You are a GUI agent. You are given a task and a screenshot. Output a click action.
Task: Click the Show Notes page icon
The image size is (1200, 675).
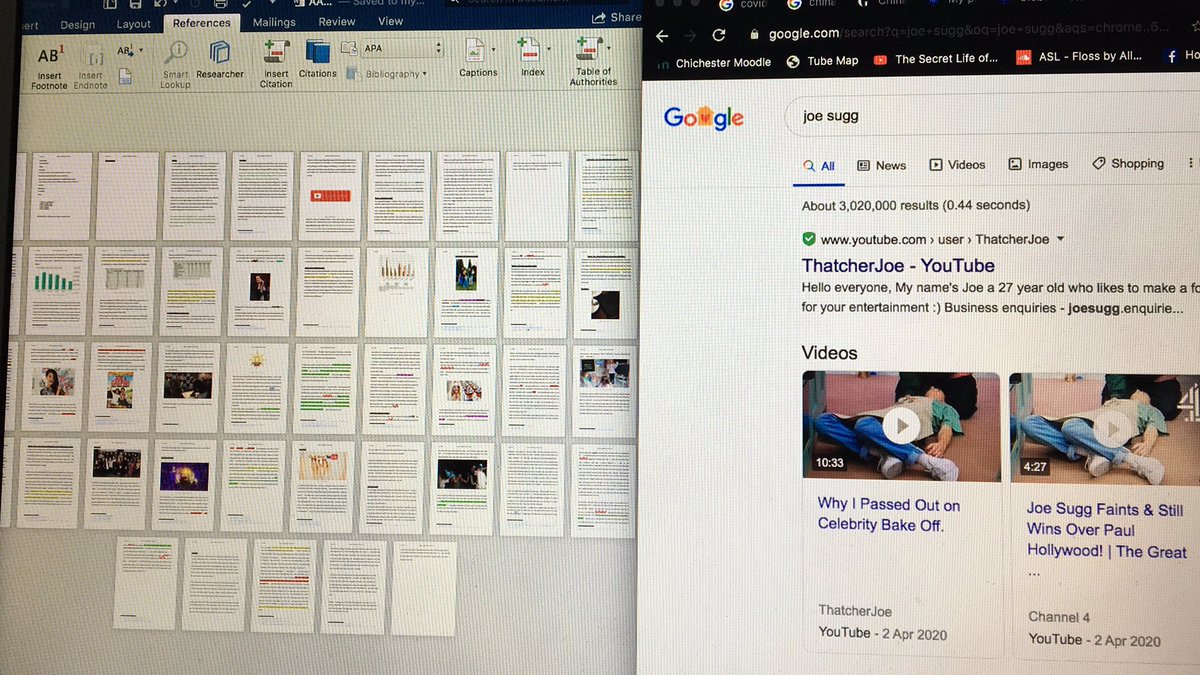(125, 75)
